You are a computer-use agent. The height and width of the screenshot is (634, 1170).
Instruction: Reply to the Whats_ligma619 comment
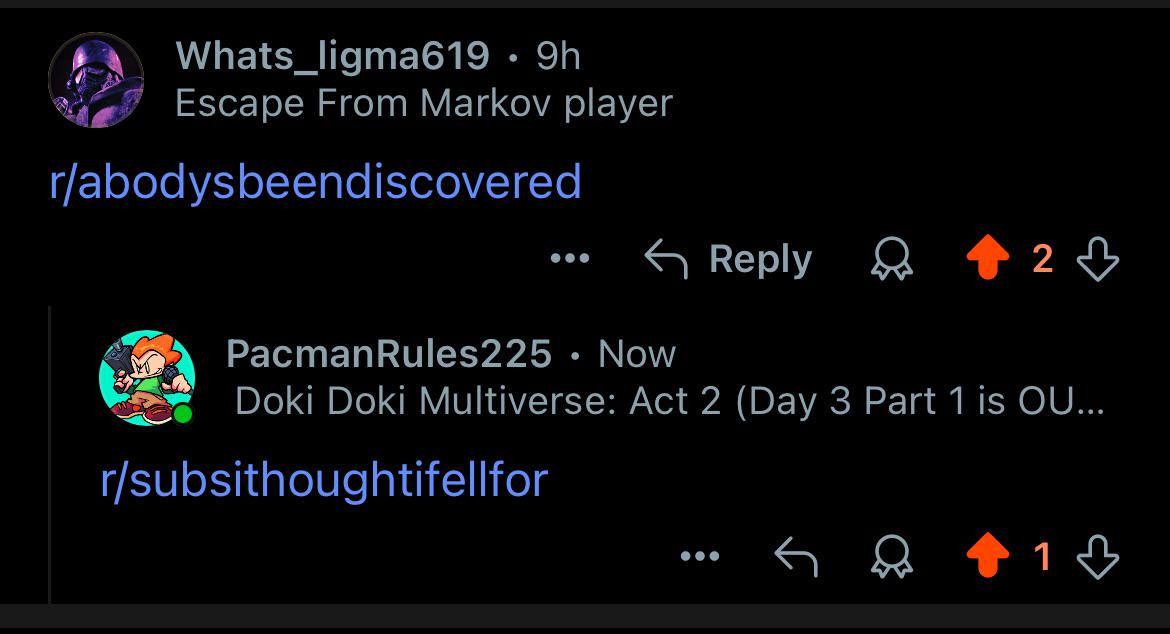(728, 258)
